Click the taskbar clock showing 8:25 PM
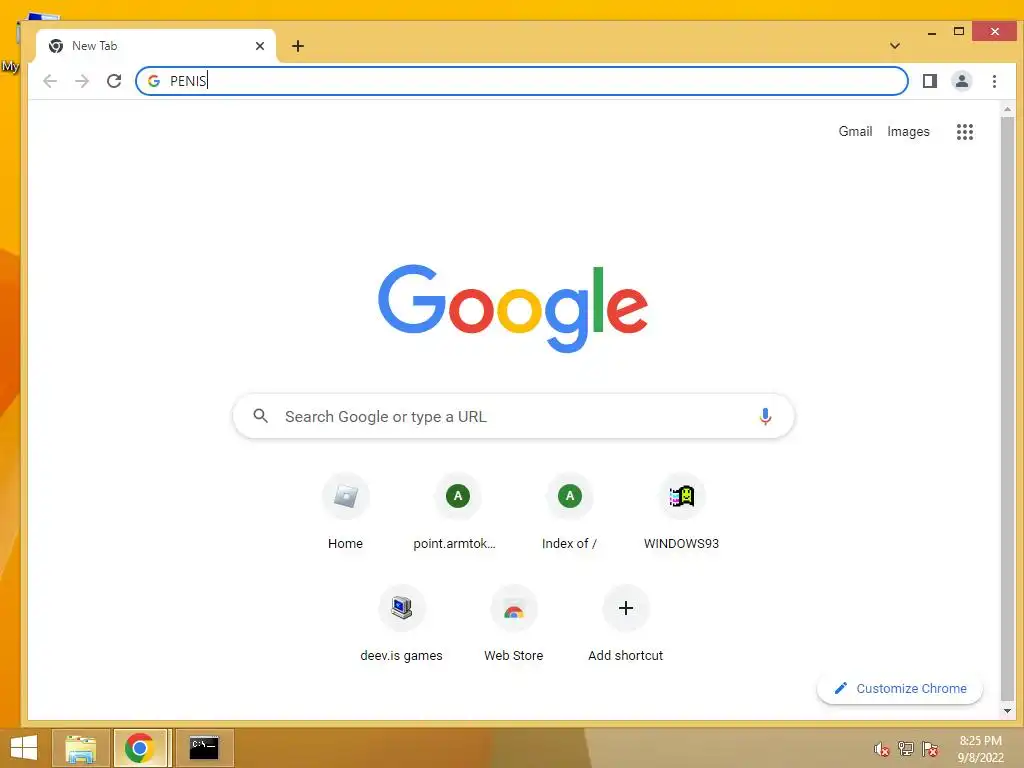Viewport: 1024px width, 768px height. [x=980, y=748]
